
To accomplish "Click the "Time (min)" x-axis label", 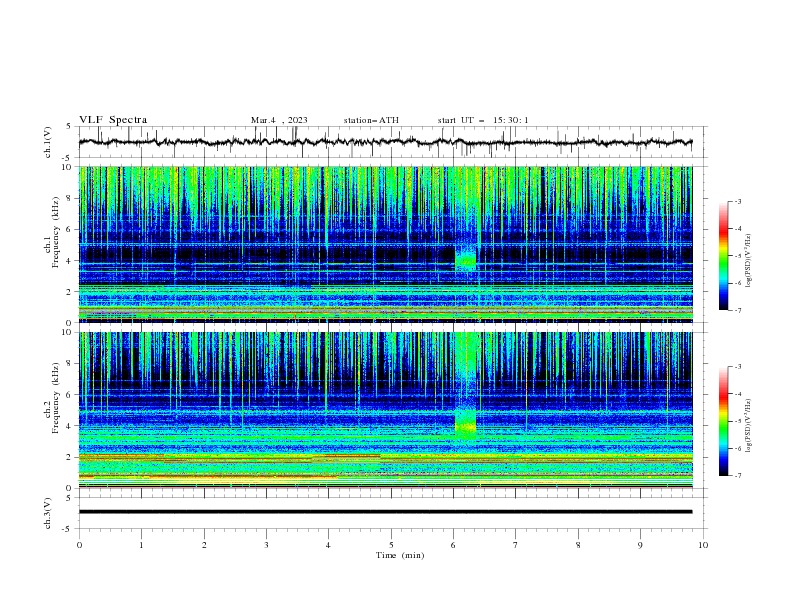I will 400,555.
